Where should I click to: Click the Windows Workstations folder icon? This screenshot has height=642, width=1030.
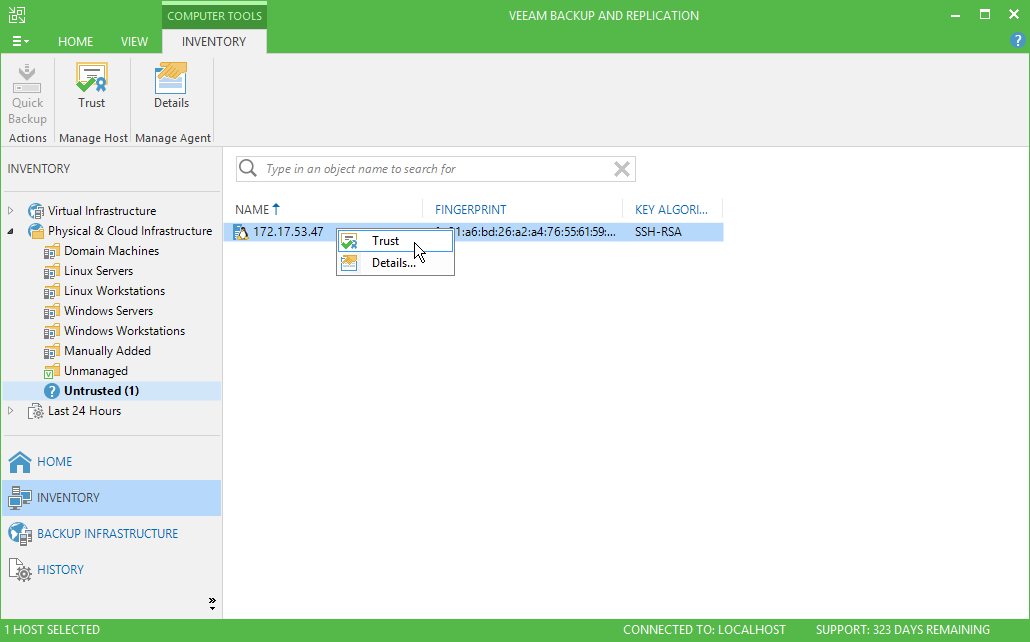click(x=52, y=331)
